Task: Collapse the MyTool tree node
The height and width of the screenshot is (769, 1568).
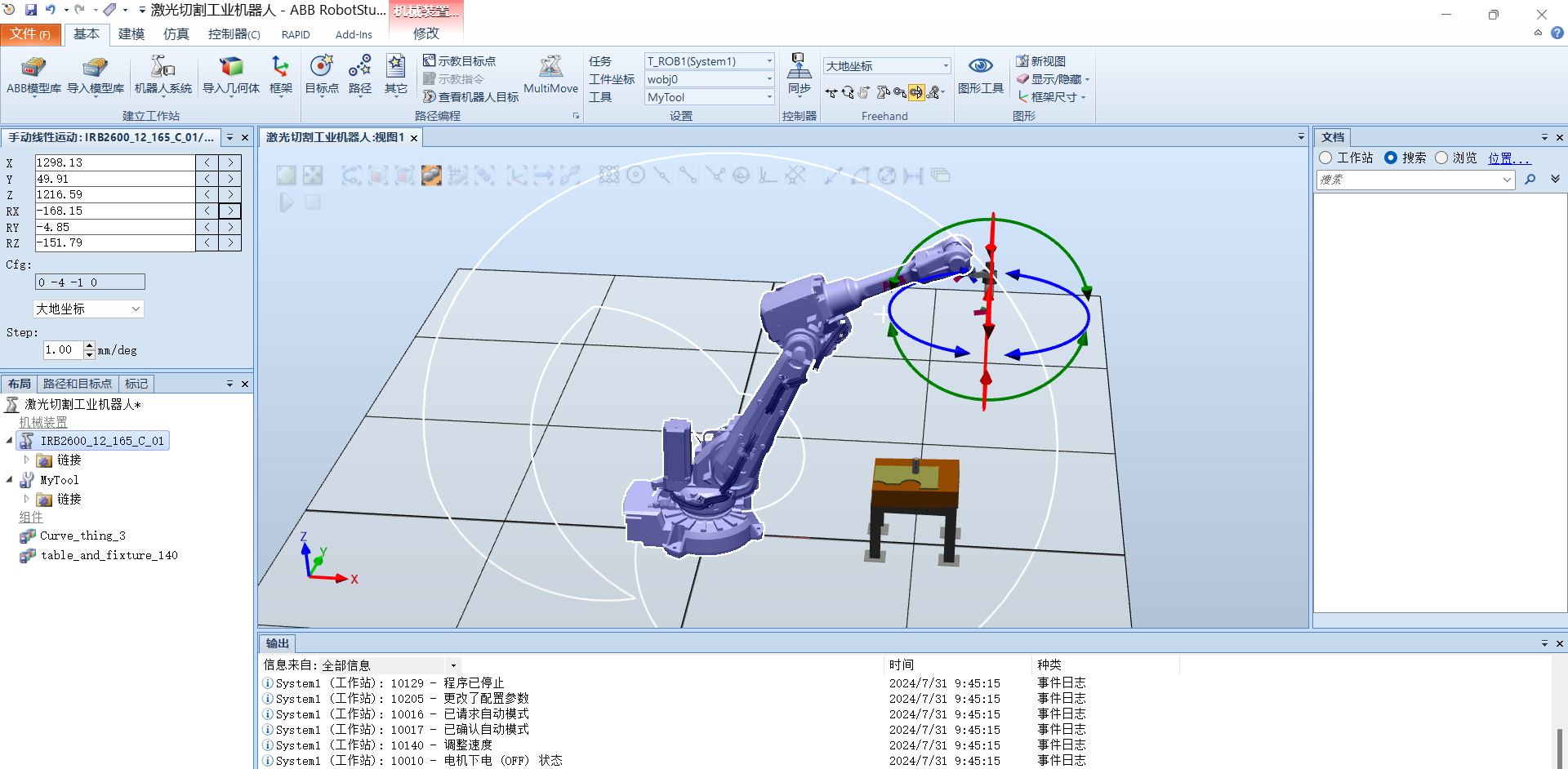Action: click(x=9, y=480)
